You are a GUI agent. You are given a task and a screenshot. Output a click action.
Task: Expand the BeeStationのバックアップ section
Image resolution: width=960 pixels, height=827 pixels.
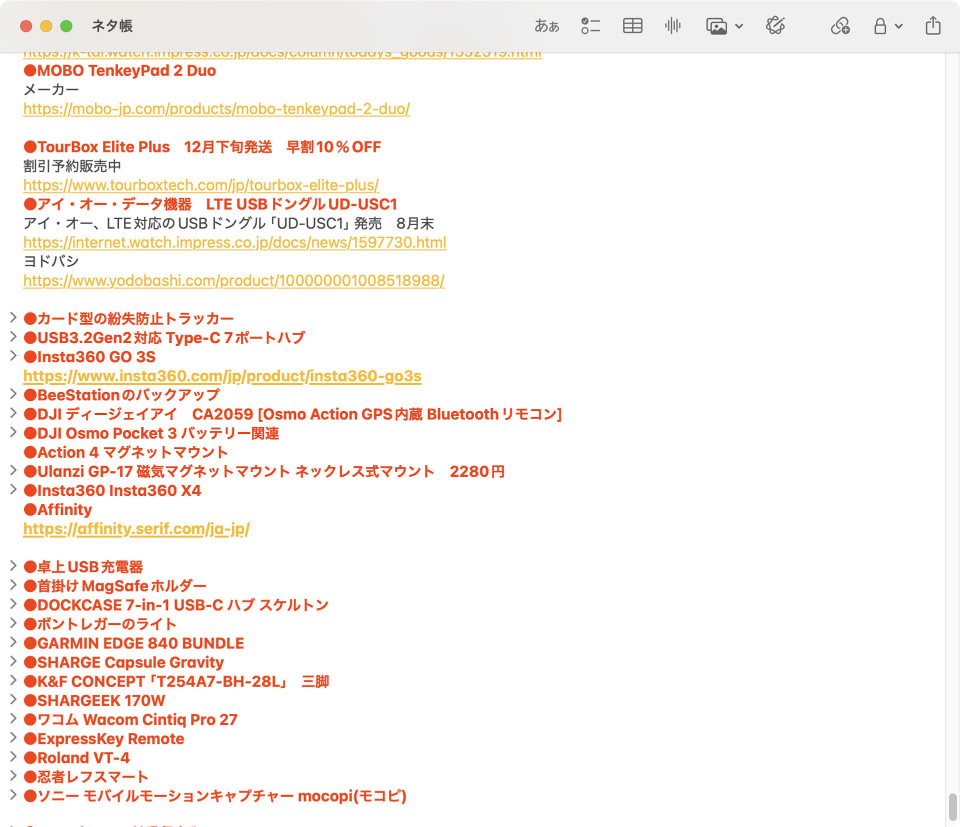pyautogui.click(x=13, y=394)
